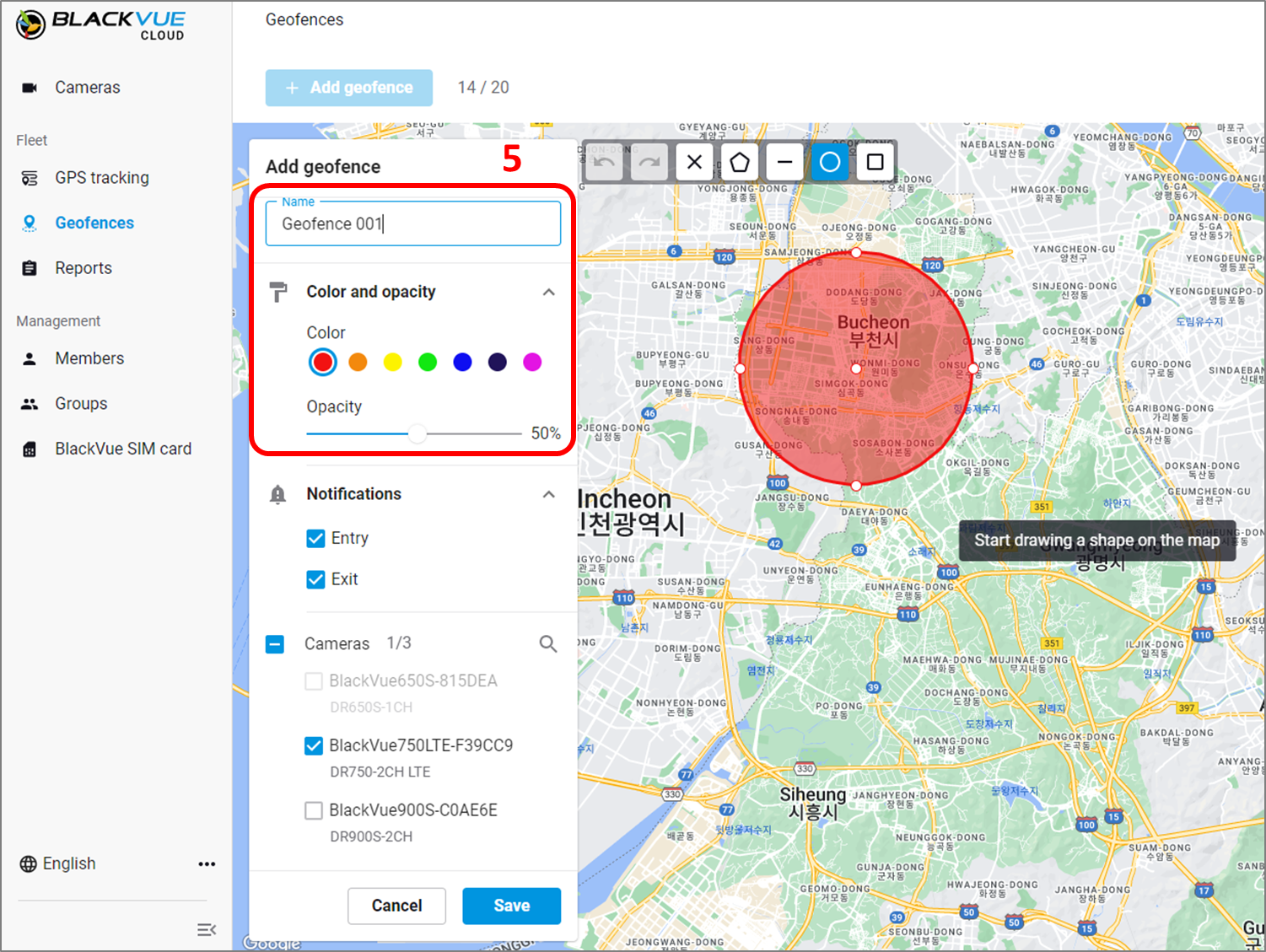Uncheck the BlackVue750LTE-F39CC9 camera
1266x952 pixels.
click(314, 745)
